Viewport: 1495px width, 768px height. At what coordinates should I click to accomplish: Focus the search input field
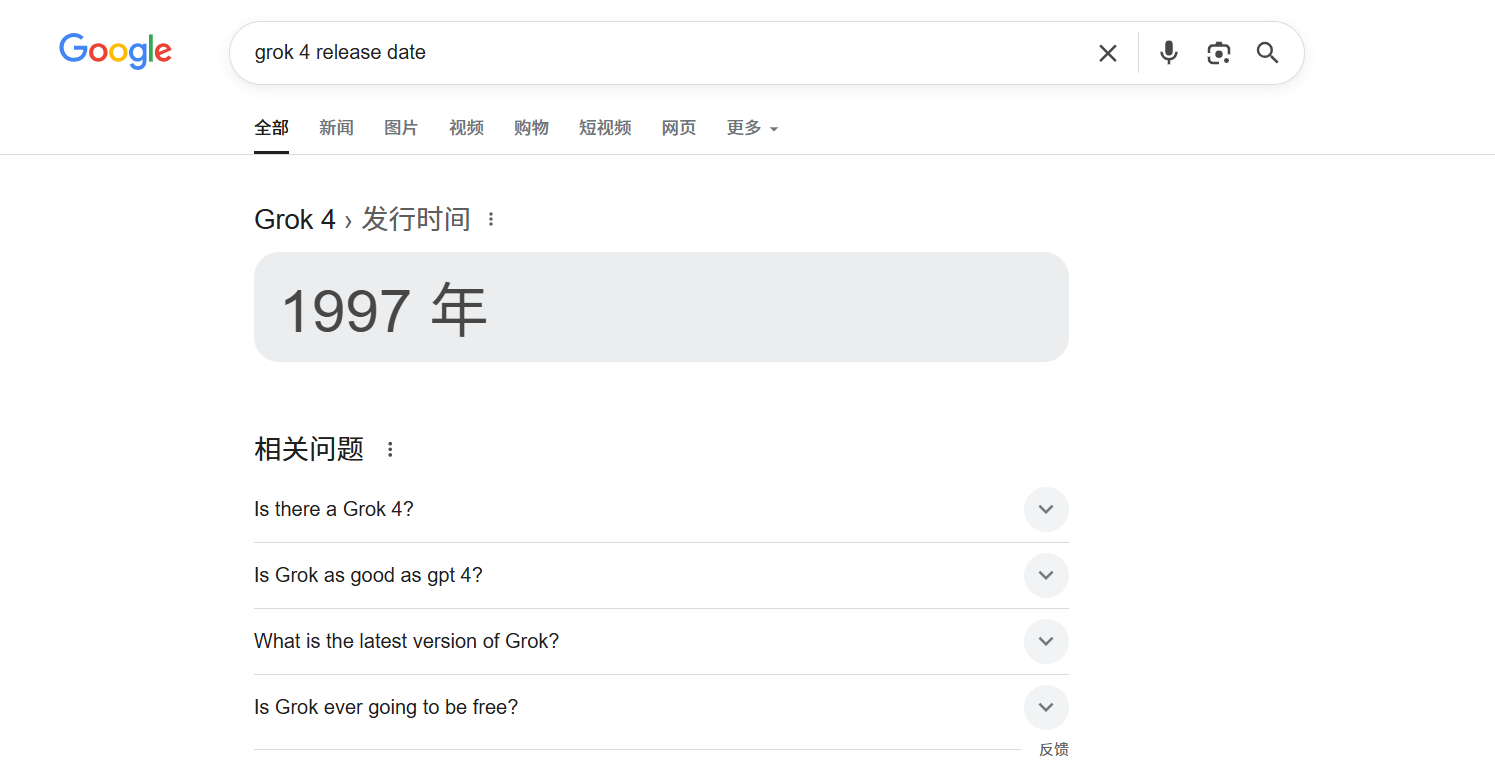tap(665, 53)
